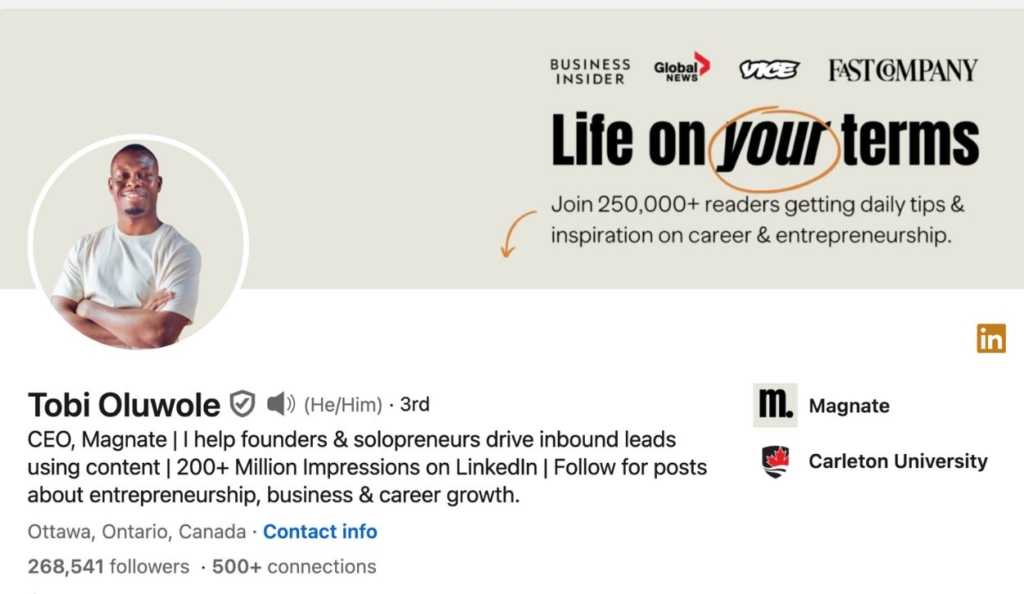Open the Contact info link

pos(320,531)
